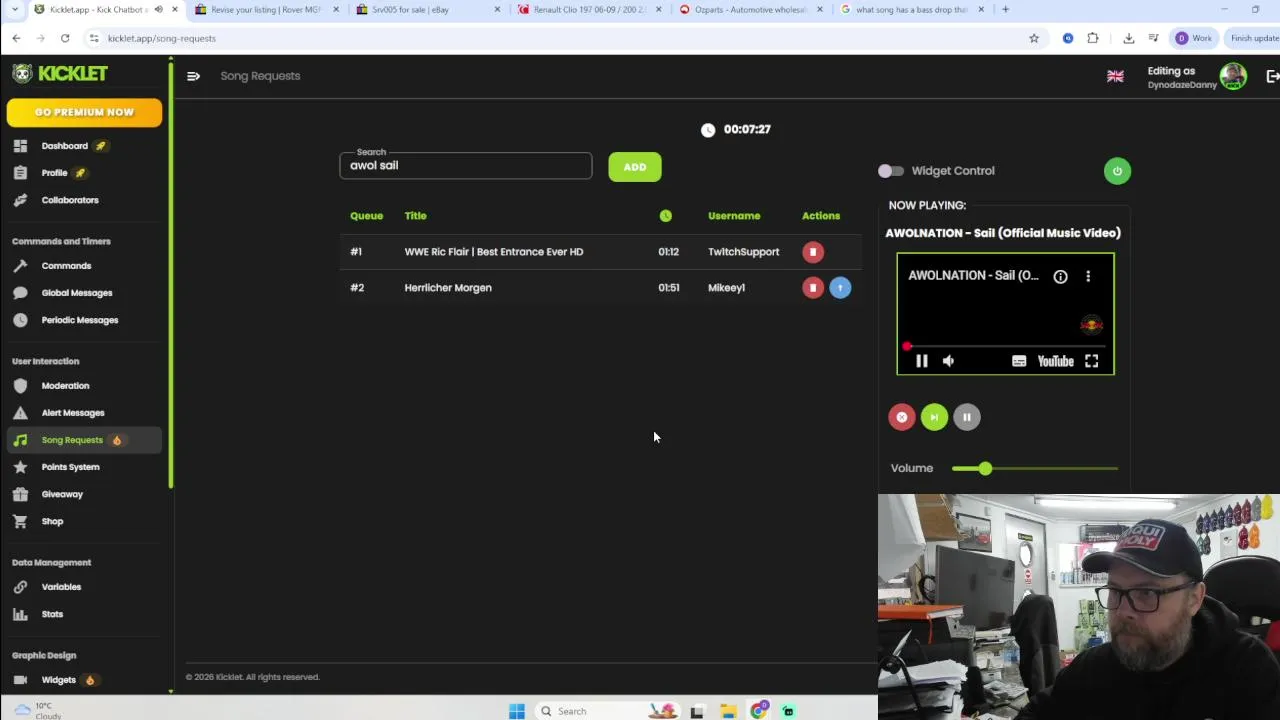Switch to the eBay Srv005 for sale tab
Screen dimensions: 1280x720
pos(428,10)
